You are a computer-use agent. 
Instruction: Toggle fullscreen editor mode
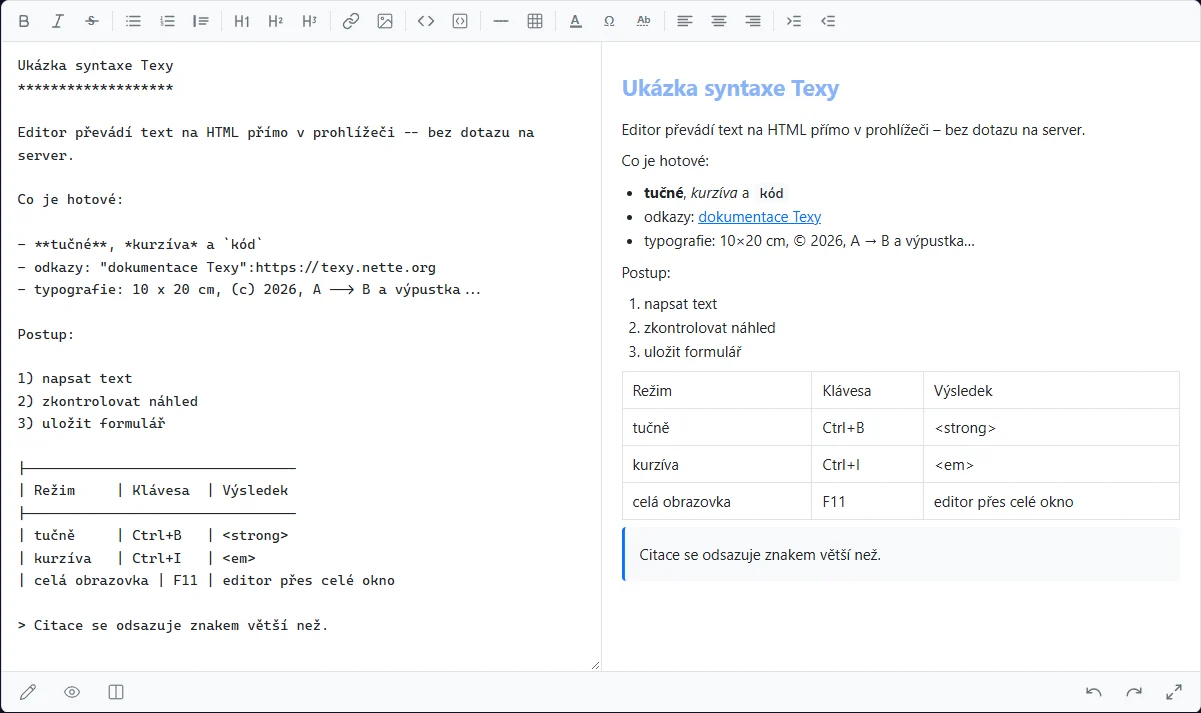click(1174, 692)
